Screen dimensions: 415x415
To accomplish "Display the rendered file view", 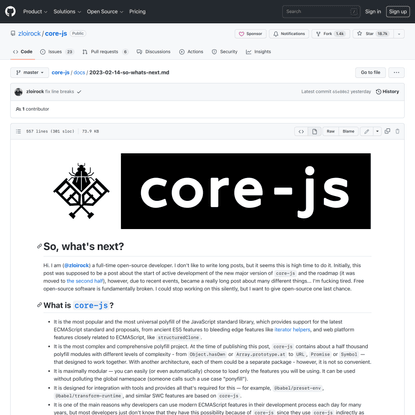I will click(314, 131).
